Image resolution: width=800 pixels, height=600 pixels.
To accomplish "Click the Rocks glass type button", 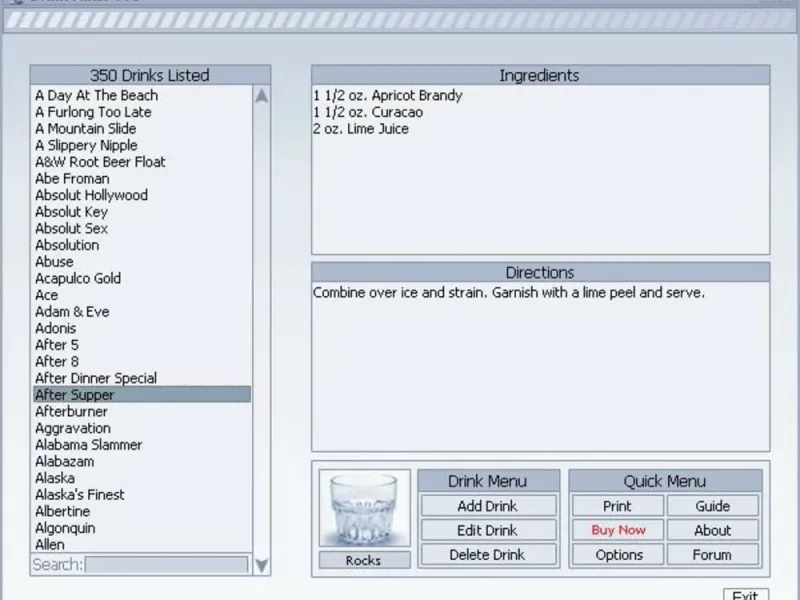I will click(x=364, y=560).
